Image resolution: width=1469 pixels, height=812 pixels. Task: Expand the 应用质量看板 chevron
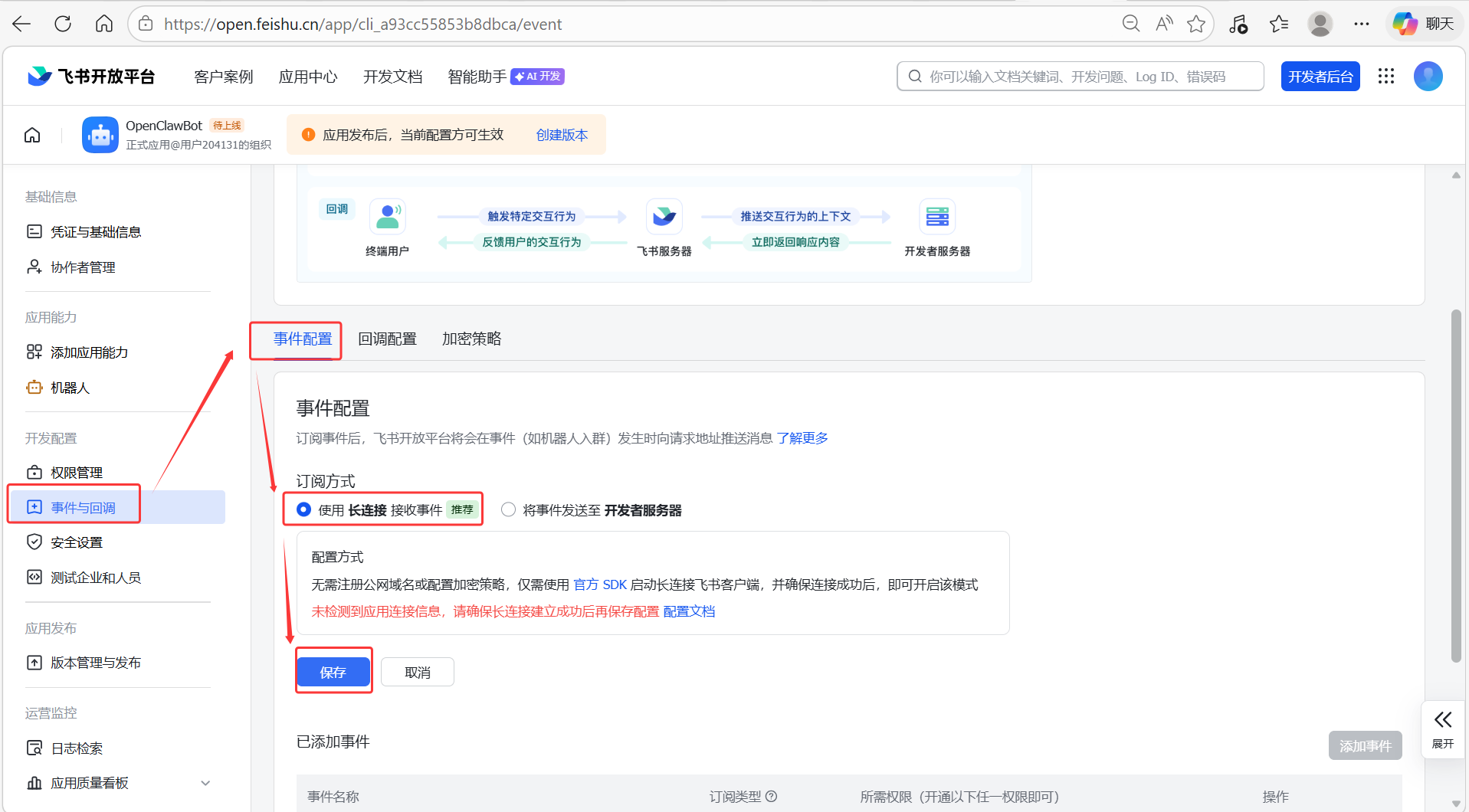tap(205, 783)
